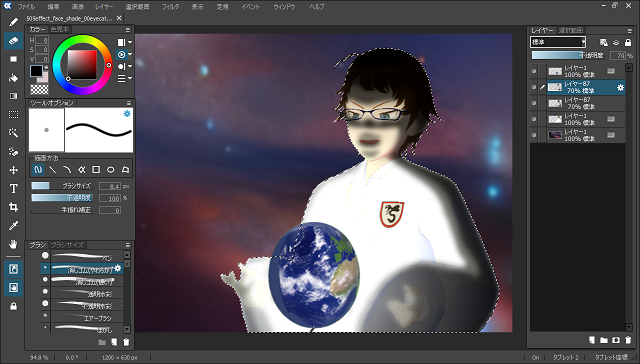Open settings gear of selected layer

tap(620, 87)
